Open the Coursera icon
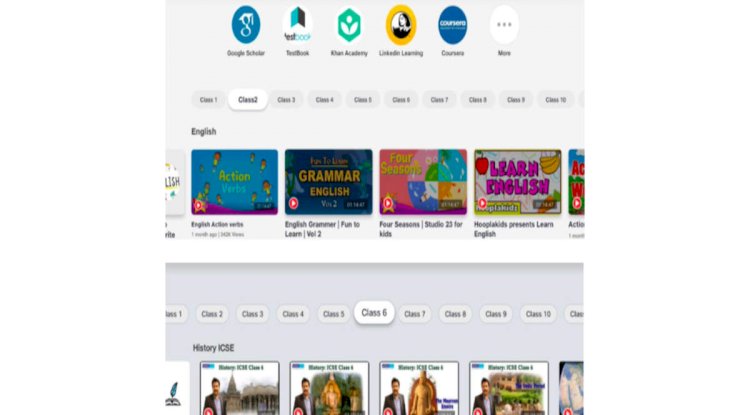750x415 pixels. tap(452, 25)
